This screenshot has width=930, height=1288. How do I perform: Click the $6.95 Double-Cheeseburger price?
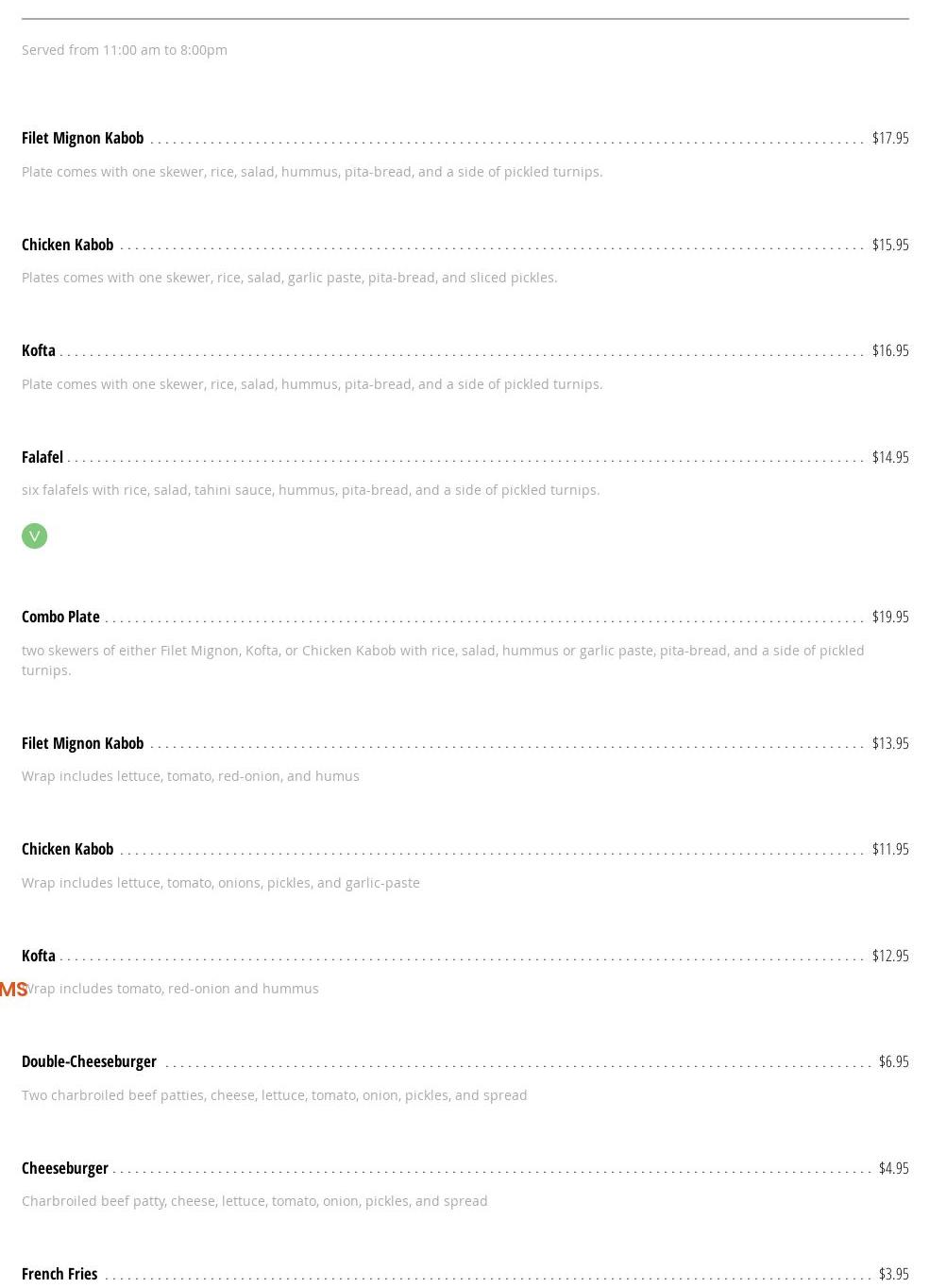click(x=893, y=1061)
